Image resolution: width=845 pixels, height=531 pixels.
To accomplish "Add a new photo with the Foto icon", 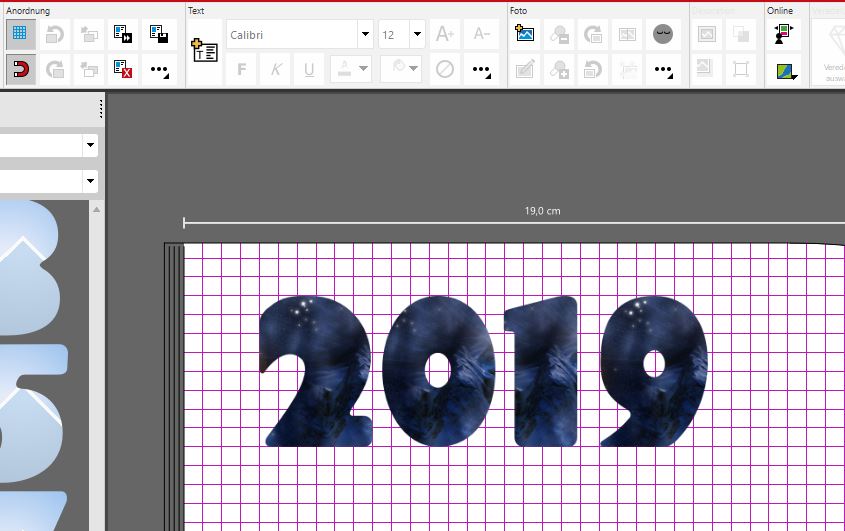I will [525, 35].
